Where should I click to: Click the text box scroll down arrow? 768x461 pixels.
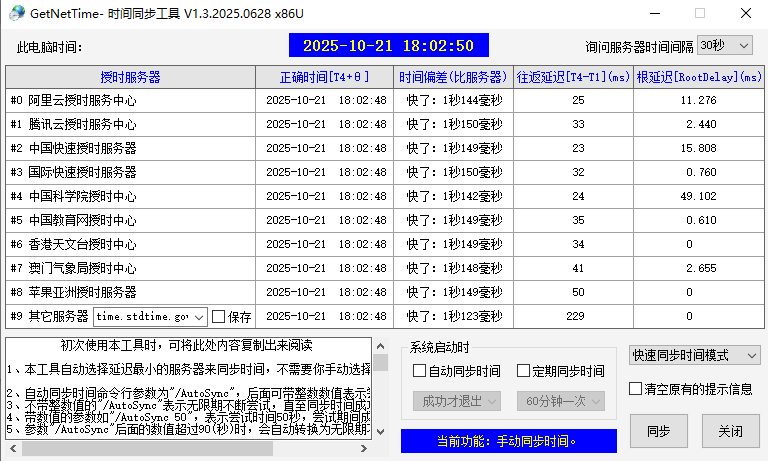coord(381,432)
